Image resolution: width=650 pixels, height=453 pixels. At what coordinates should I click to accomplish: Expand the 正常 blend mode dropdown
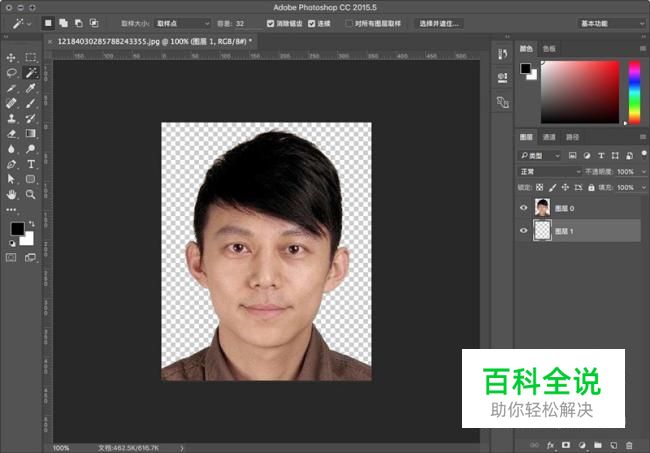pyautogui.click(x=550, y=172)
